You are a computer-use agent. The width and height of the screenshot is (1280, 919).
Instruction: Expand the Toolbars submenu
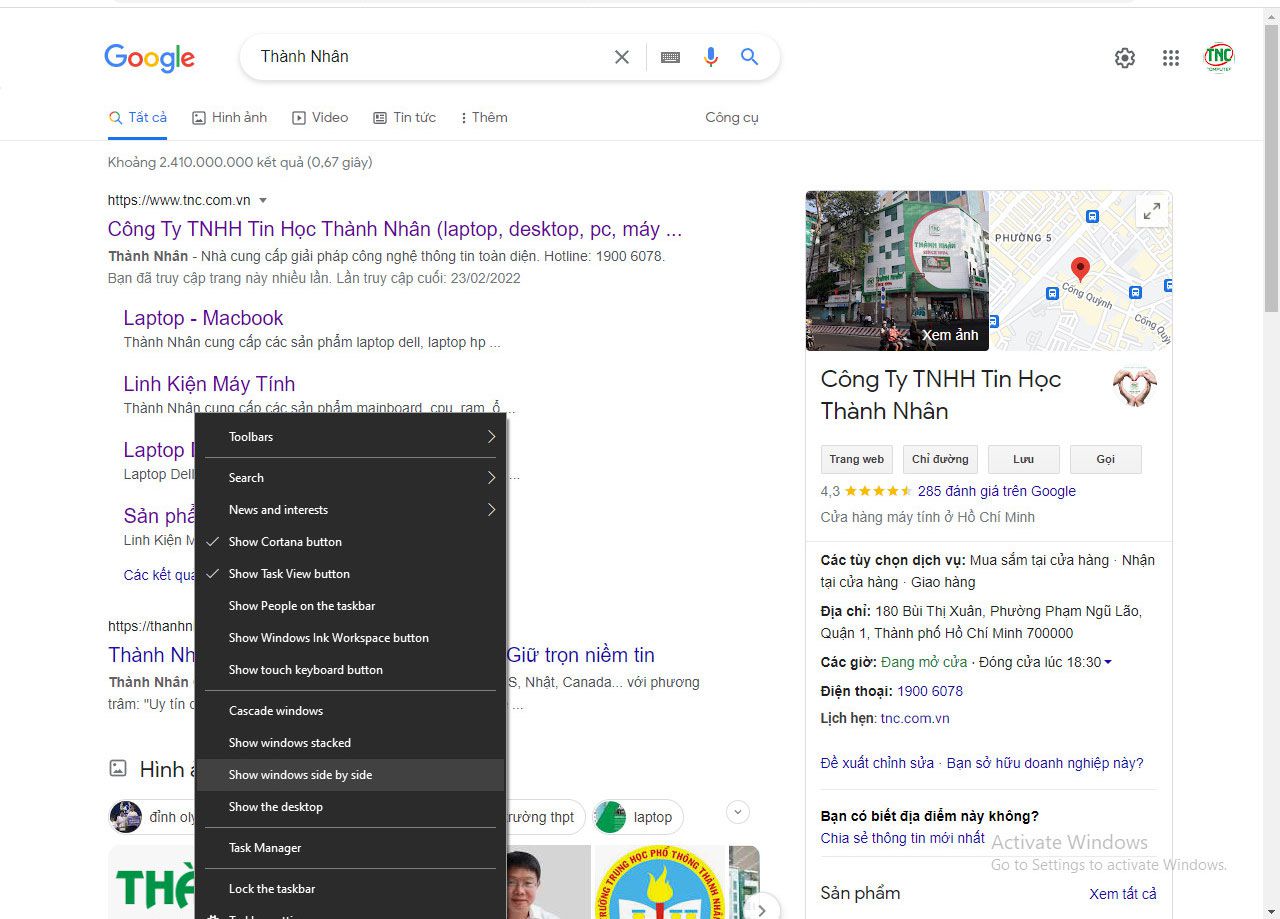[351, 437]
